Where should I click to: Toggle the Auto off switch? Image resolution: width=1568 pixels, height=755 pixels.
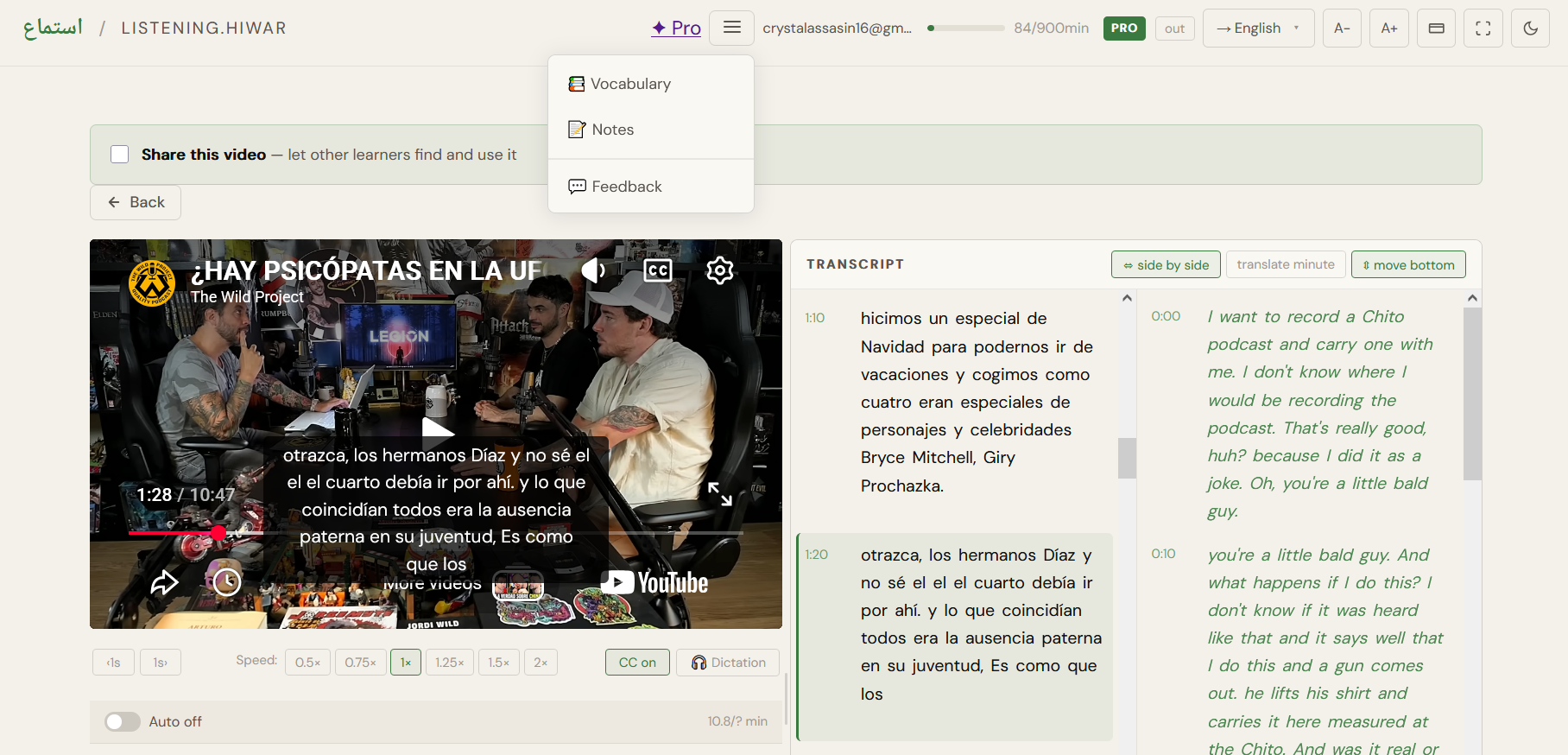(123, 721)
